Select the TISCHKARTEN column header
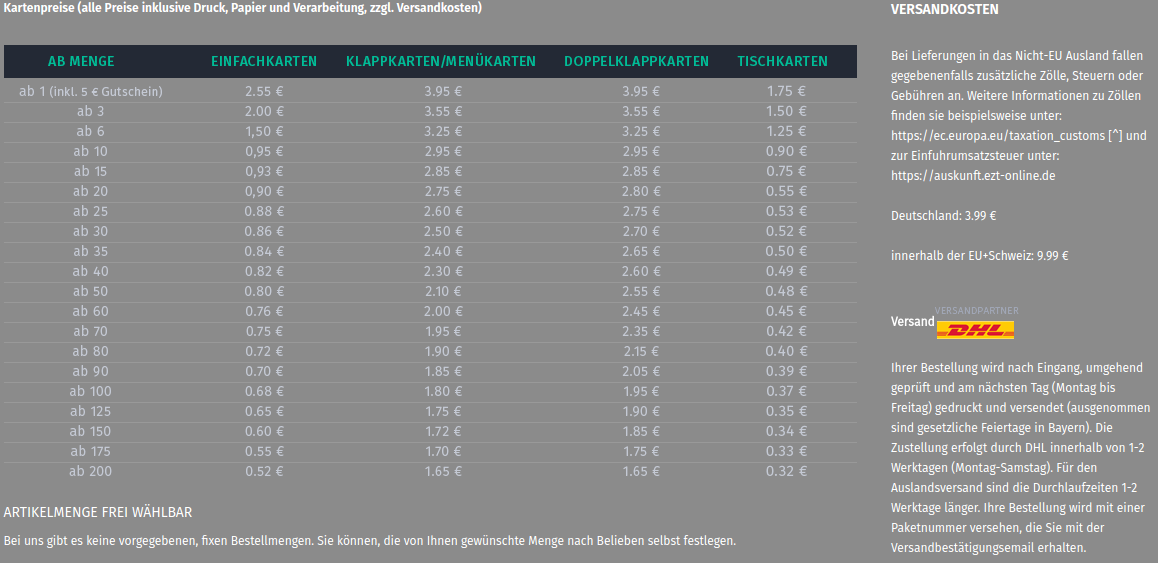This screenshot has width=1158, height=563. [783, 61]
